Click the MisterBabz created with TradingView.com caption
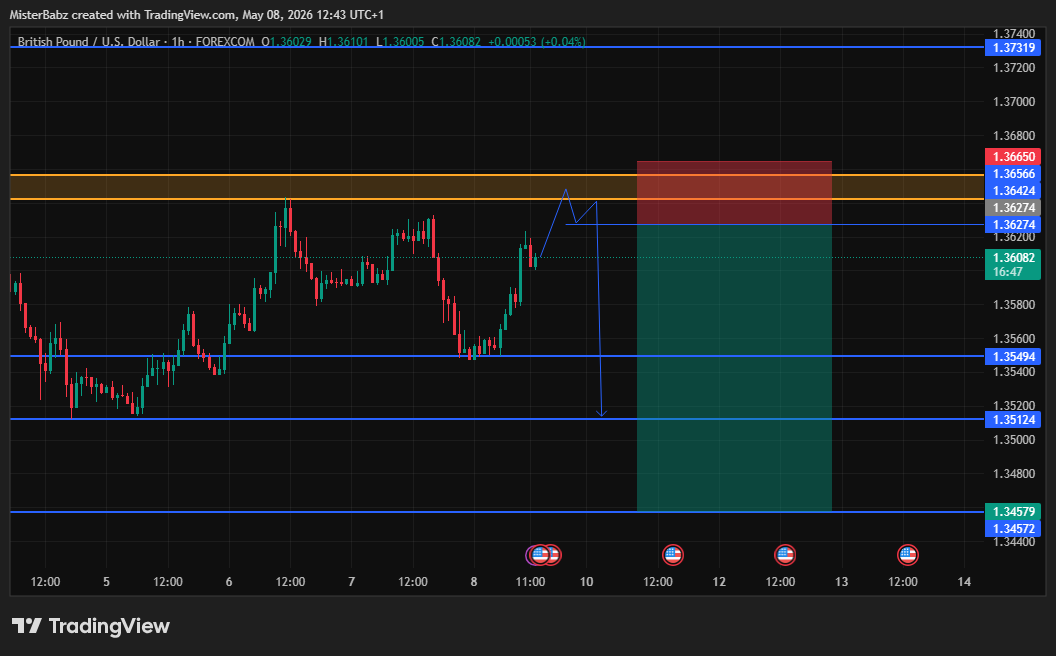1056x656 pixels. coord(197,14)
